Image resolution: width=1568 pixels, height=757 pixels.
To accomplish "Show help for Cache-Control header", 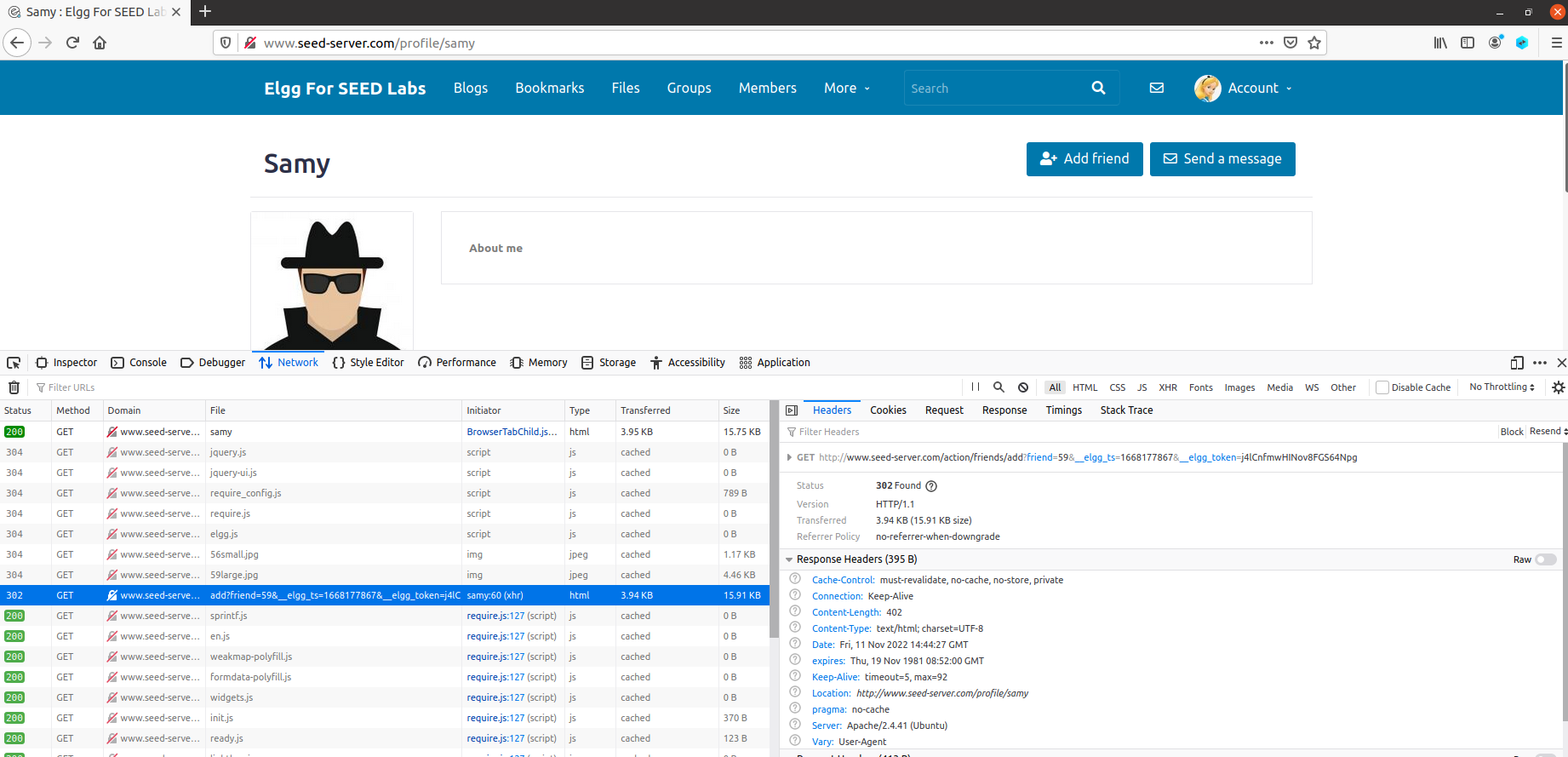I will pyautogui.click(x=795, y=579).
